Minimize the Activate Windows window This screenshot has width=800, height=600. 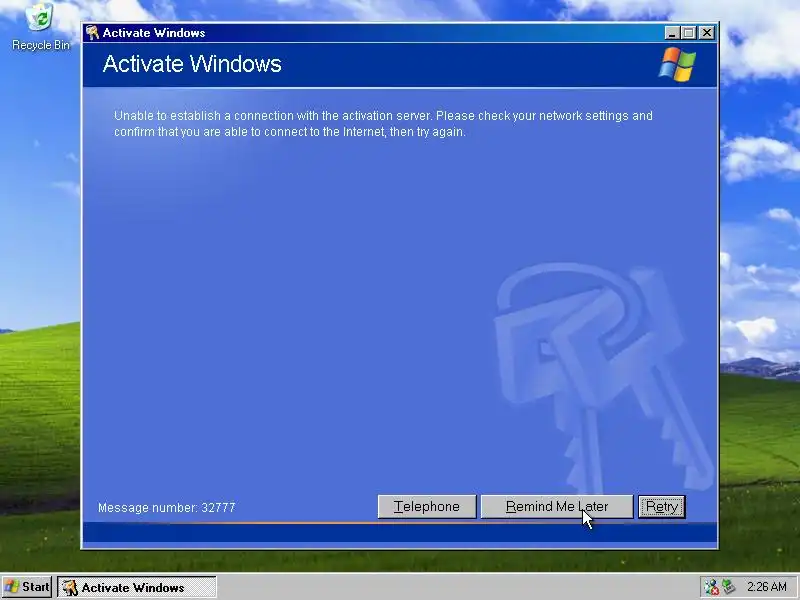click(x=672, y=33)
